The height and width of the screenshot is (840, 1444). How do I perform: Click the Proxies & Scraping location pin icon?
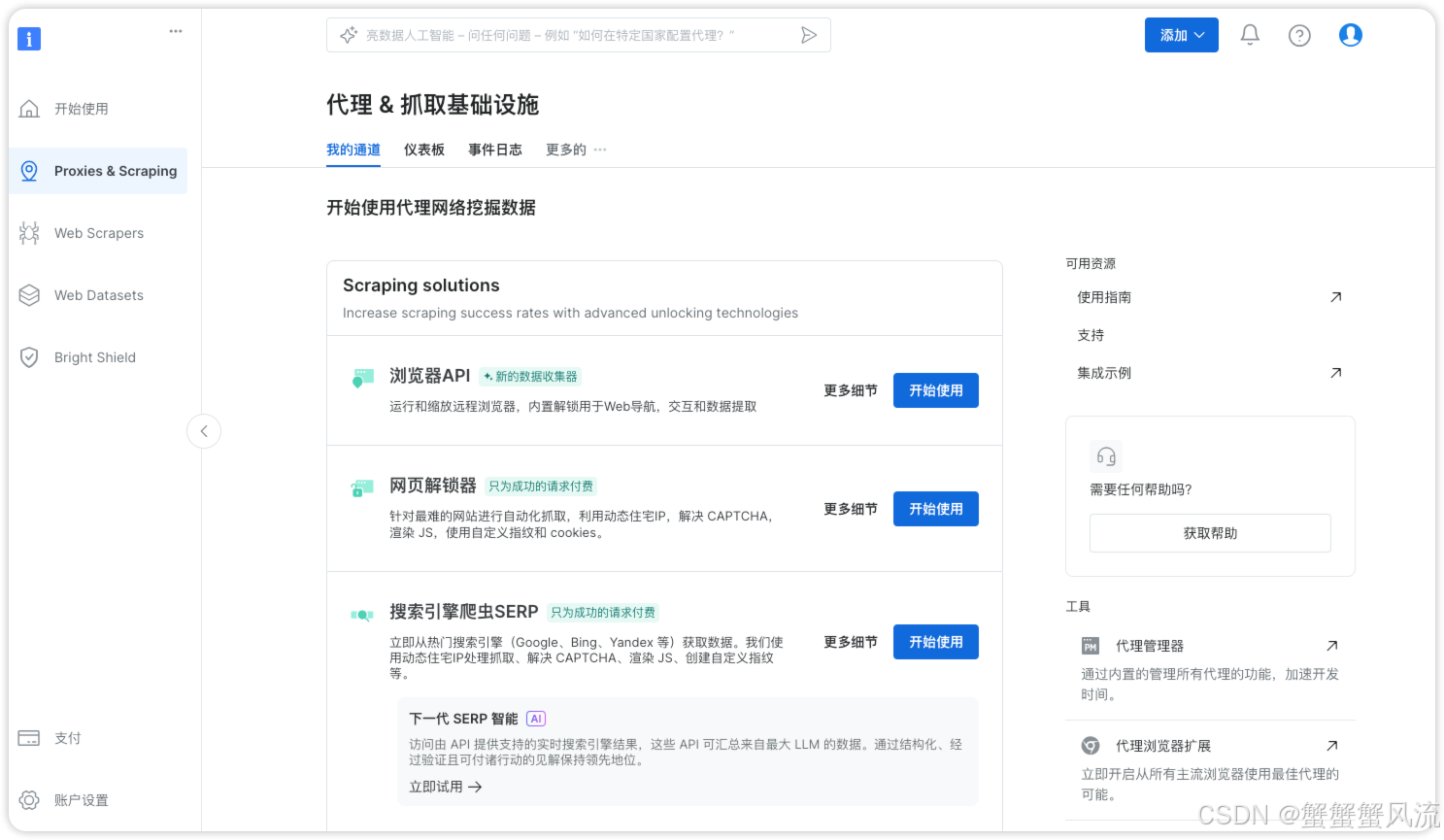coord(29,171)
